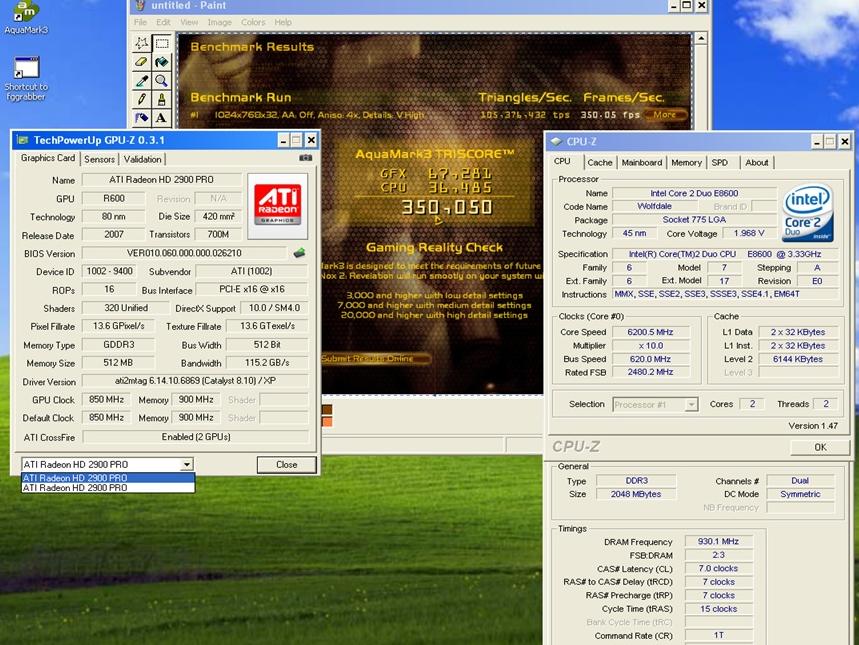The height and width of the screenshot is (645, 859).
Task: Click the Rated FSB value 2480.2 MHz
Action: (650, 372)
